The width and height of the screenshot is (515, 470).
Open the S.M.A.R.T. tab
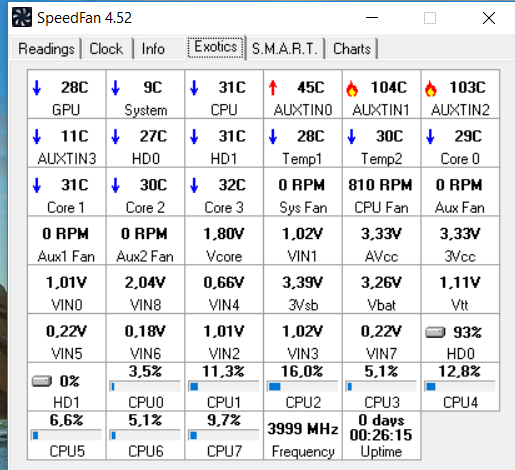(x=284, y=49)
